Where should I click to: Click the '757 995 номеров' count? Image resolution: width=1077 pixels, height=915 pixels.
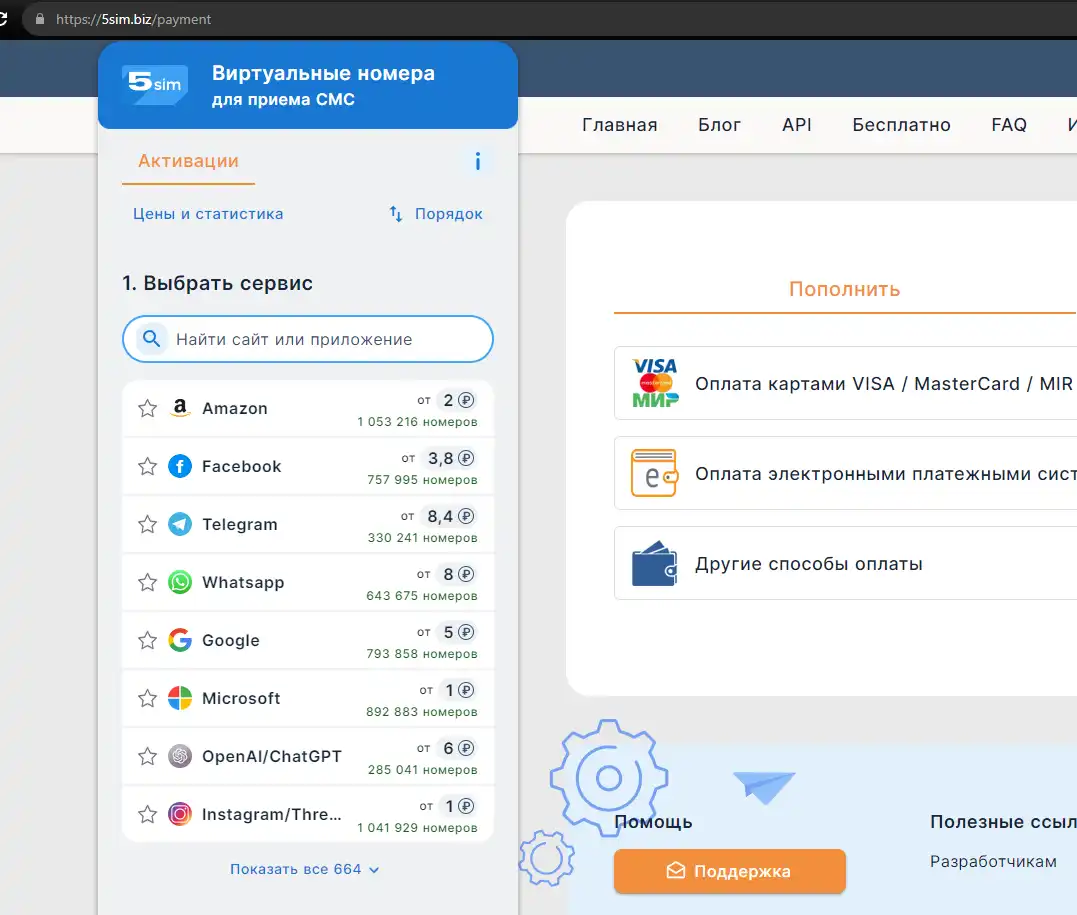pyautogui.click(x=422, y=479)
